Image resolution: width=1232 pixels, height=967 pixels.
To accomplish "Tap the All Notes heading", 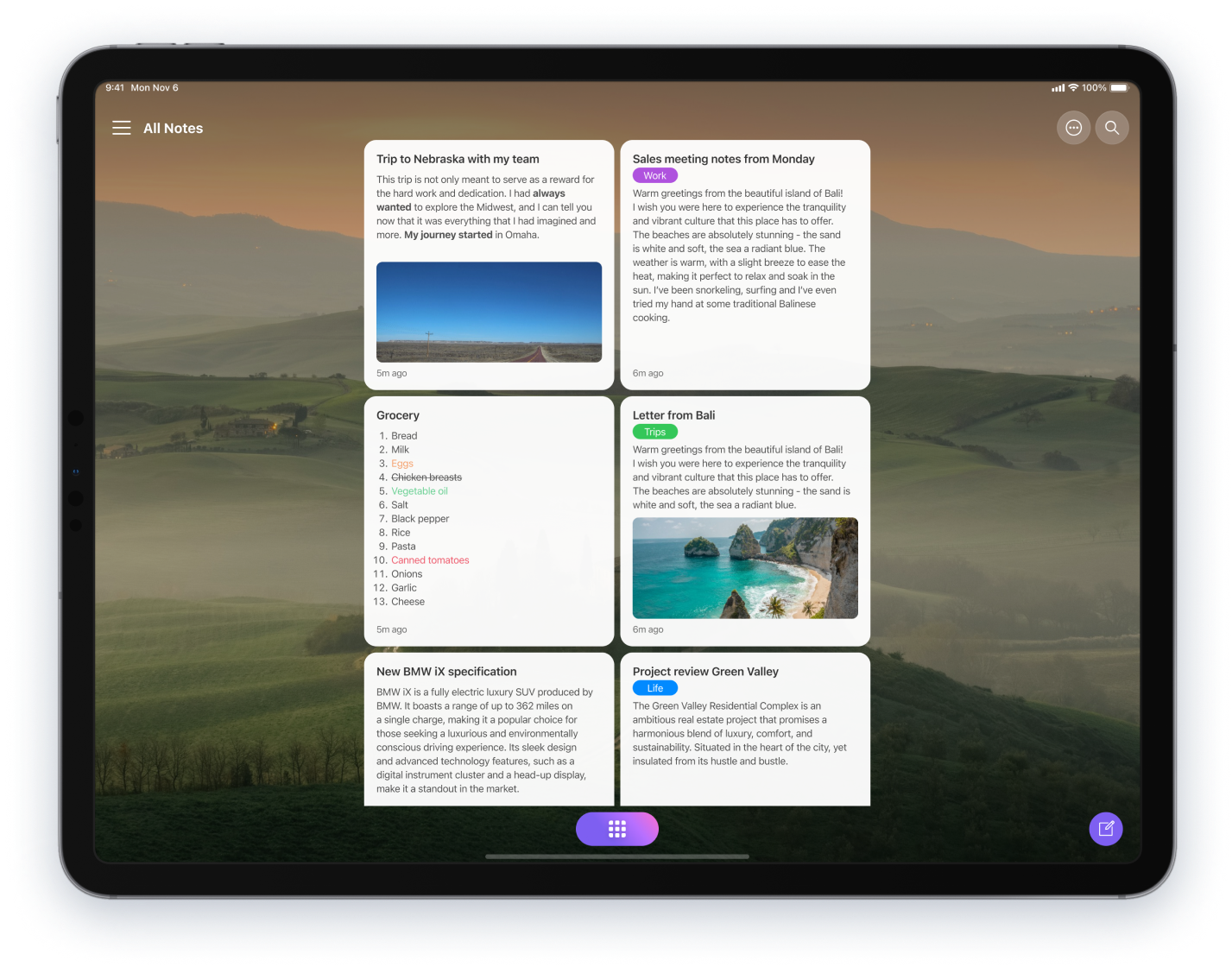I will [173, 129].
